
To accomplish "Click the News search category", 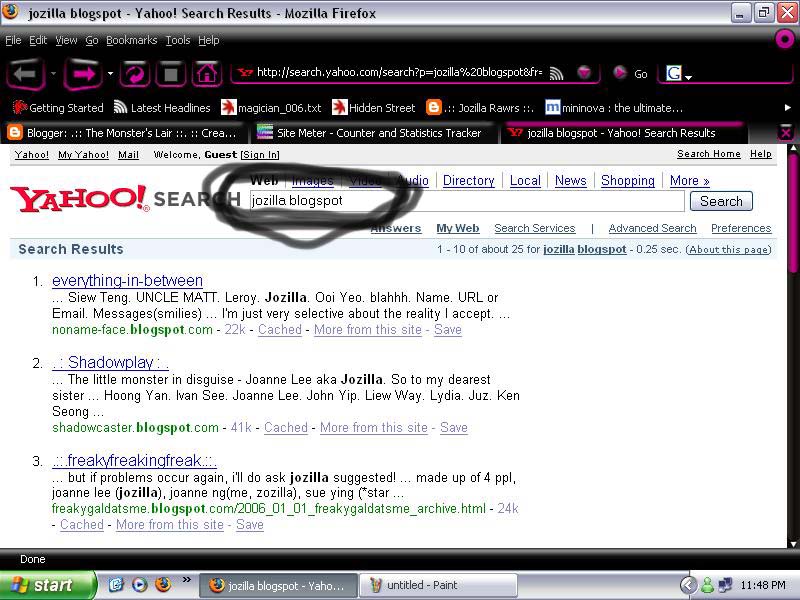I will point(570,181).
